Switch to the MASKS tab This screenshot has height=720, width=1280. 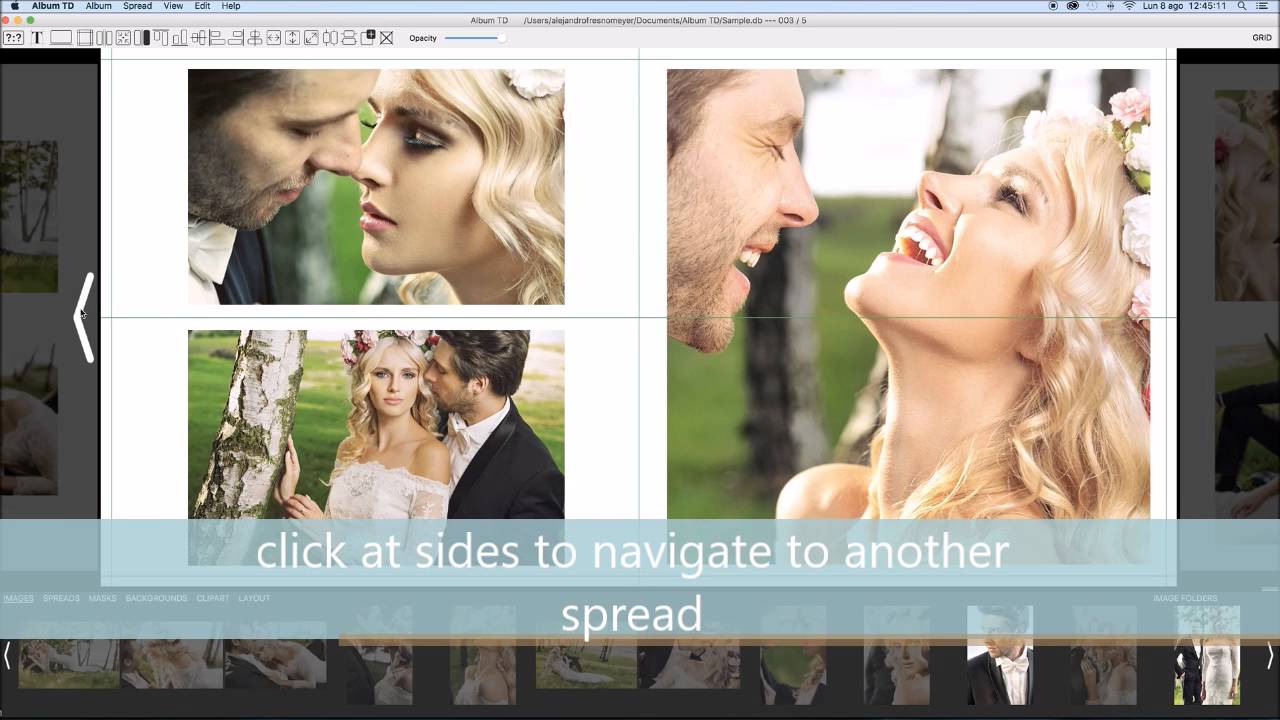coord(102,598)
